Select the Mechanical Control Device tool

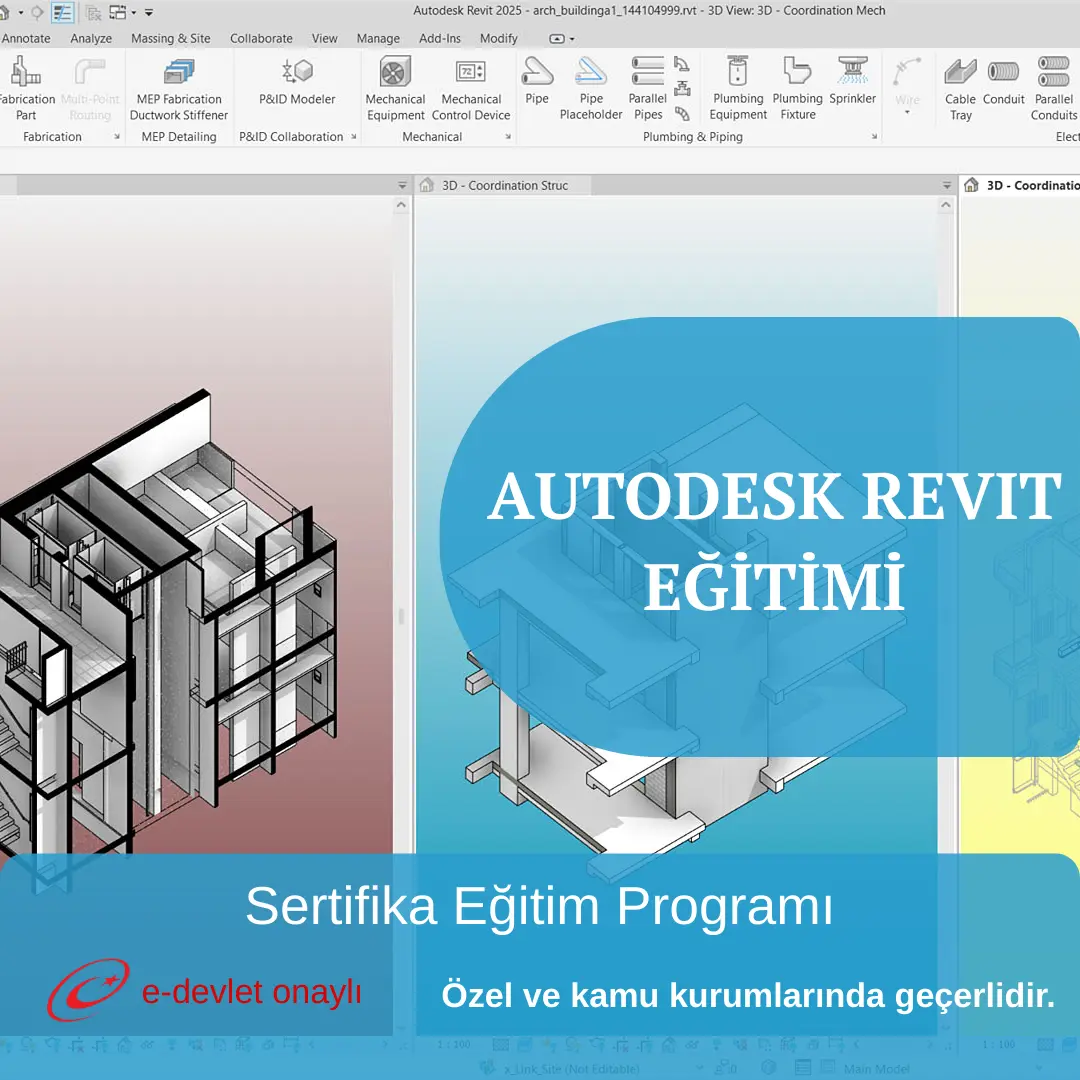471,89
